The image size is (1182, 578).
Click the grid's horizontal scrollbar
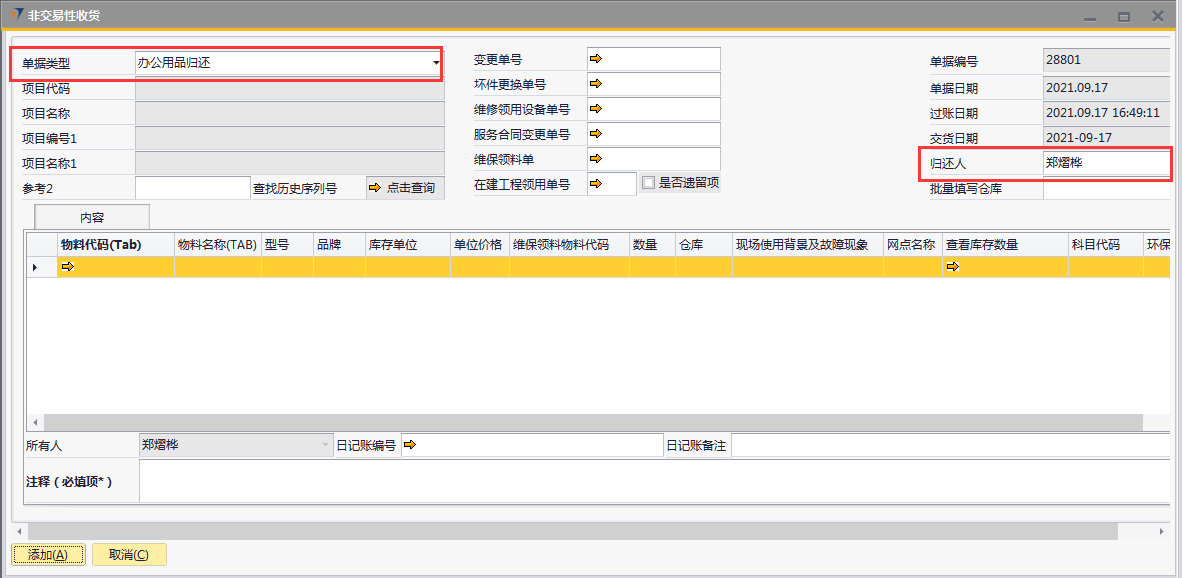[600, 423]
